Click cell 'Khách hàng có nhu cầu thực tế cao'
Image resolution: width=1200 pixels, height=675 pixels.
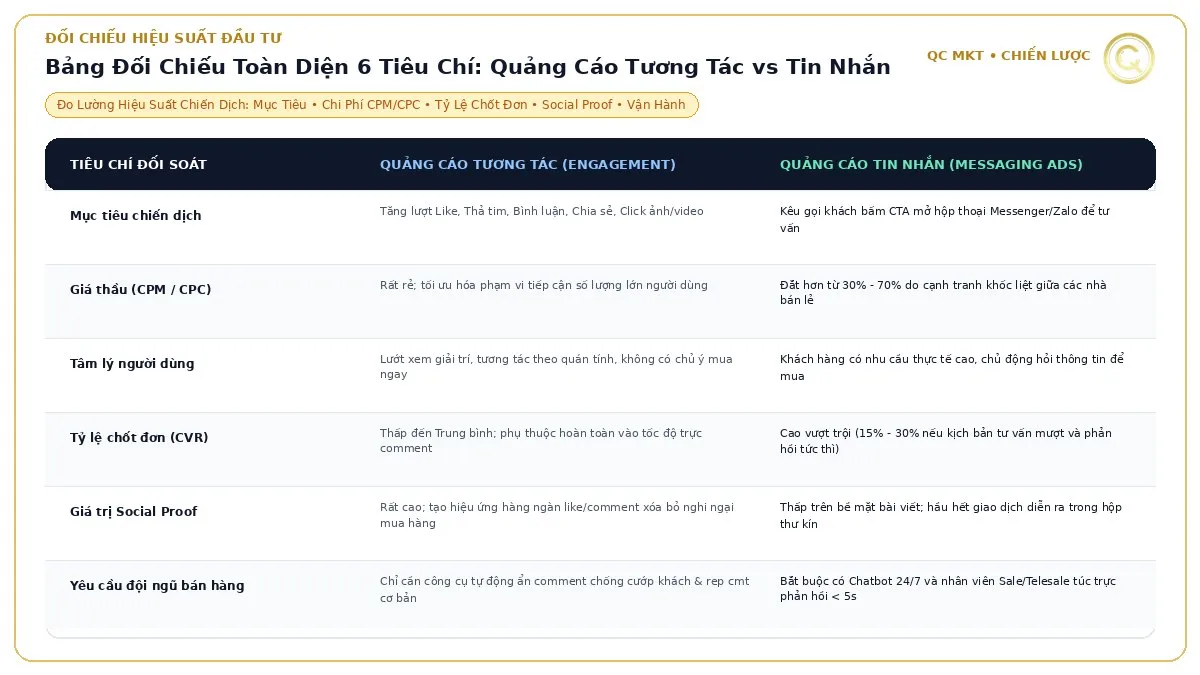(952, 368)
